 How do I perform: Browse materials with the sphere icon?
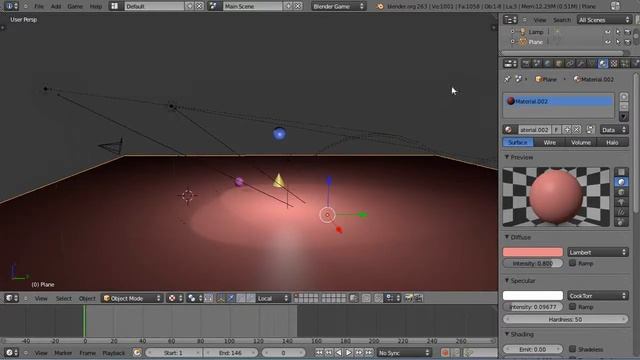tap(509, 130)
